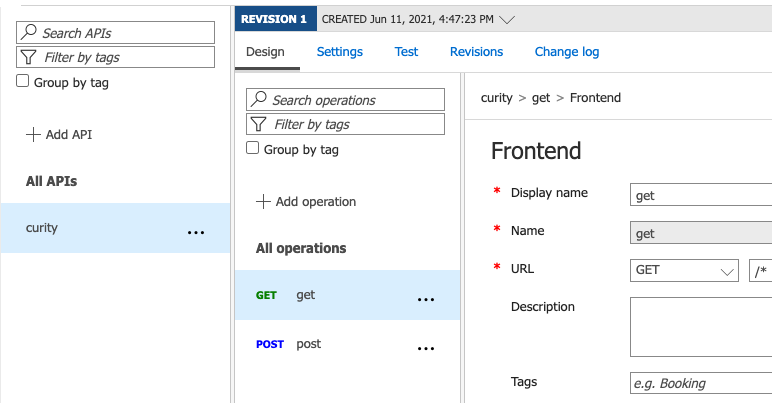Click the All APIs heading
This screenshot has height=403, width=772.
(51, 181)
